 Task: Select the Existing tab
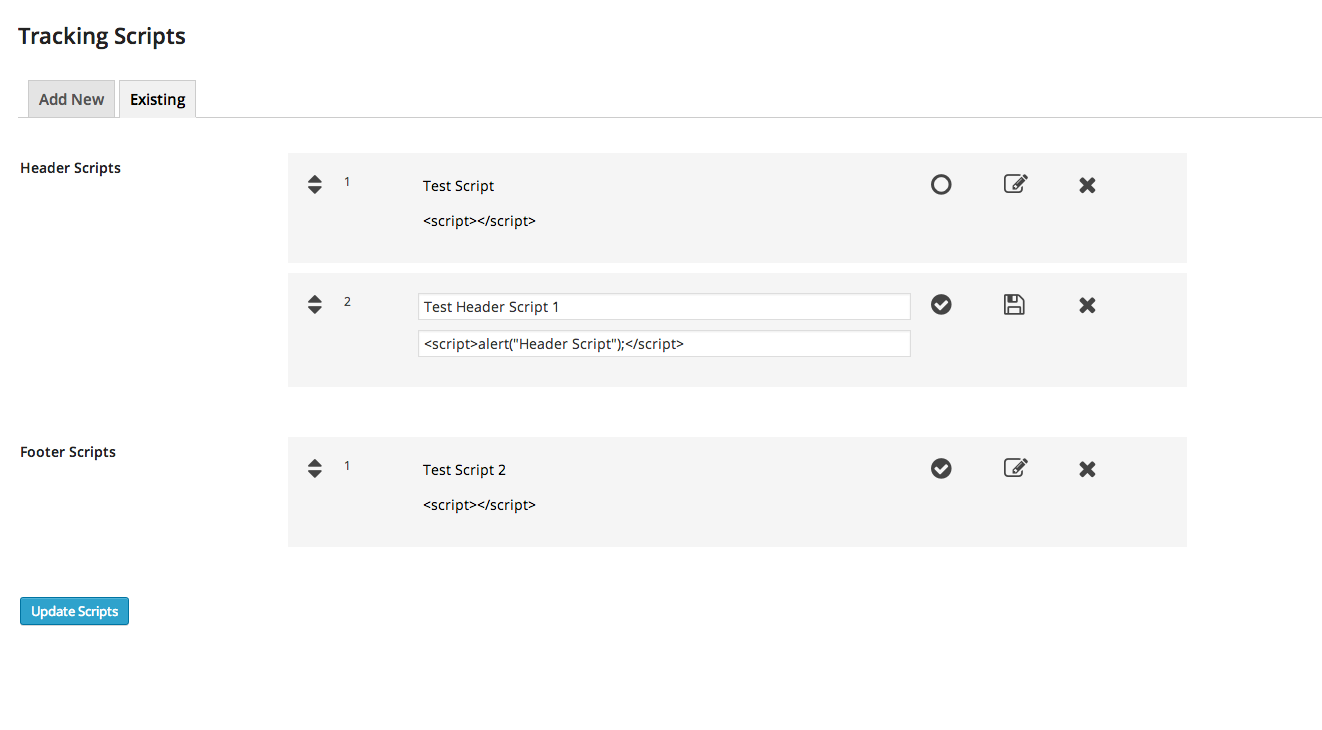[x=158, y=99]
